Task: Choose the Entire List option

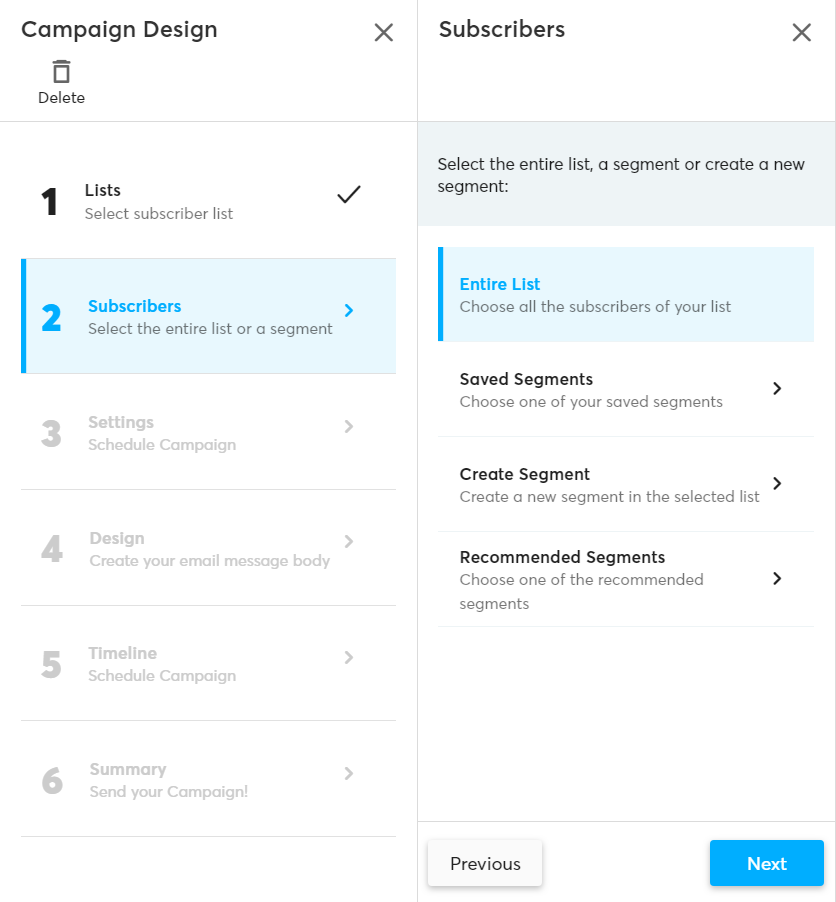Action: pyautogui.click(x=625, y=295)
